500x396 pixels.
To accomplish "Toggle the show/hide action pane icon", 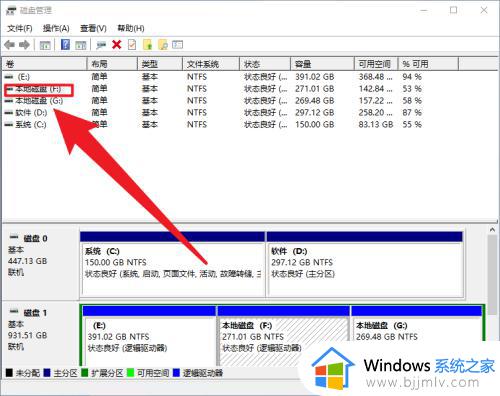I will click(x=80, y=45).
